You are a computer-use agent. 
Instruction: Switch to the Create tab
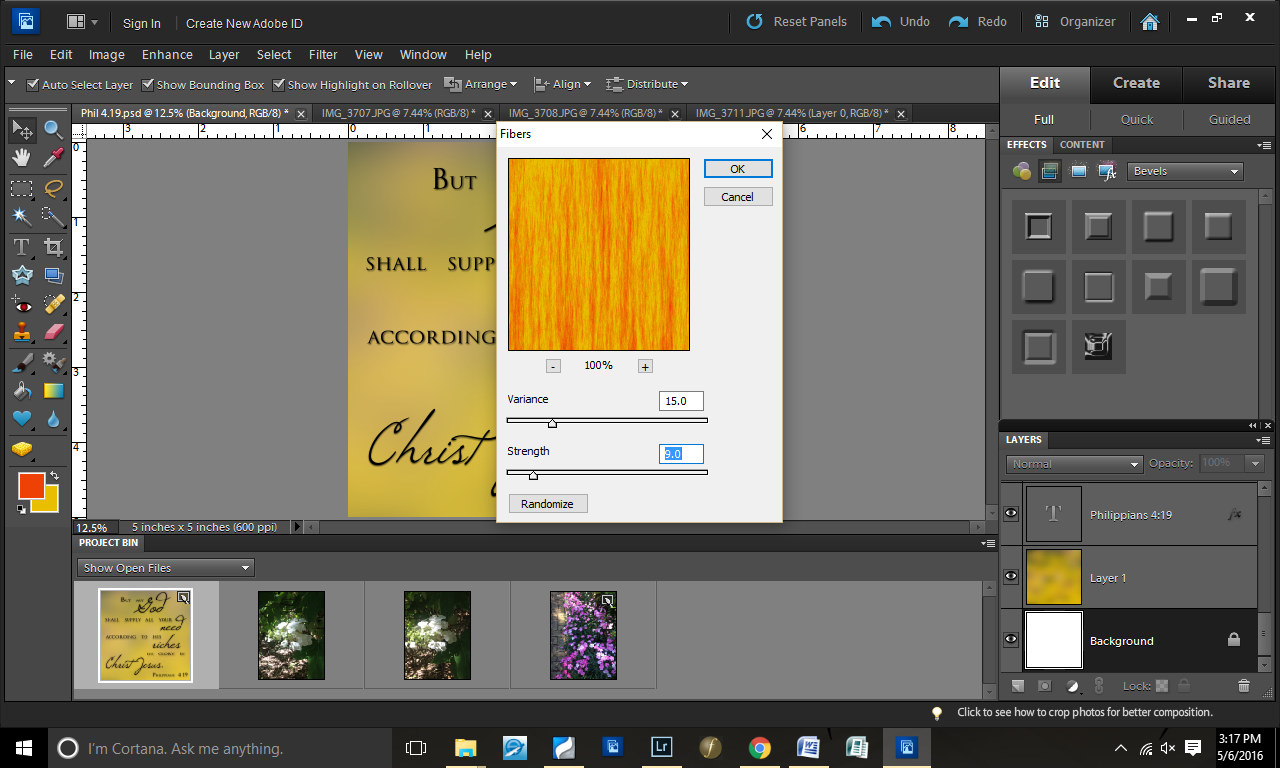[x=1136, y=83]
